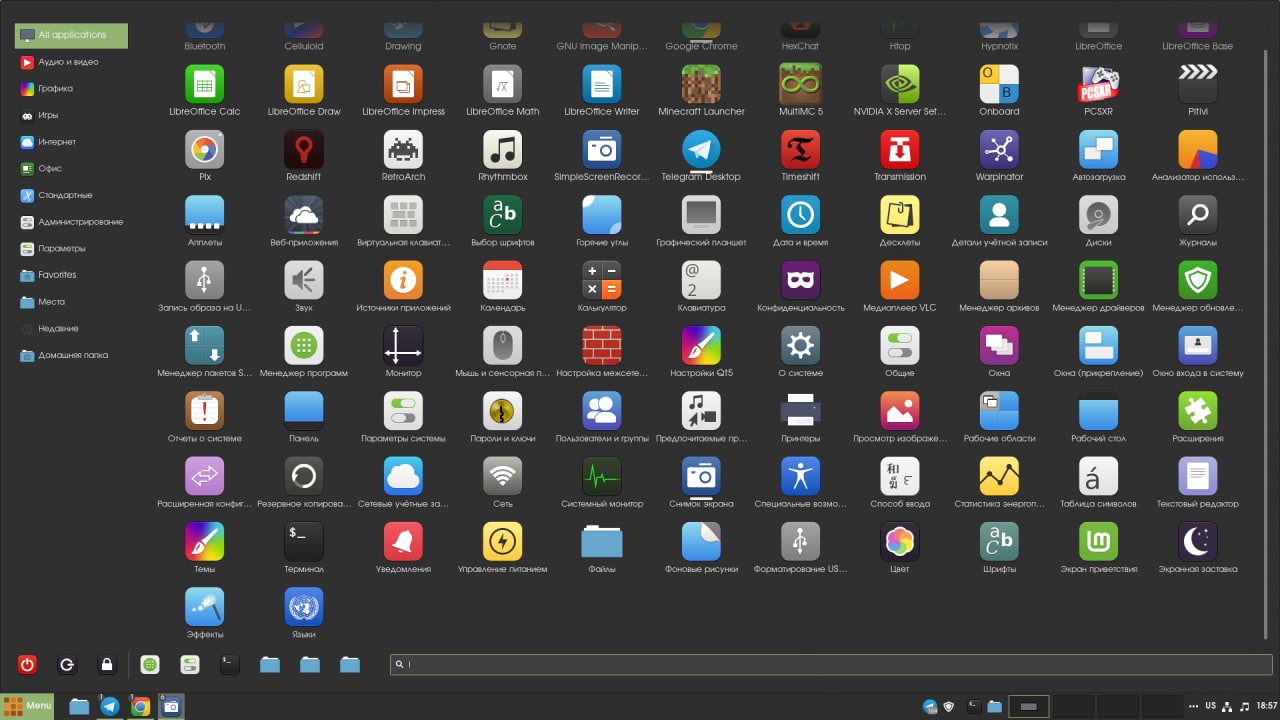Image resolution: width=1280 pixels, height=720 pixels.
Task: Start SimpleScreenRecorder
Action: click(602, 150)
